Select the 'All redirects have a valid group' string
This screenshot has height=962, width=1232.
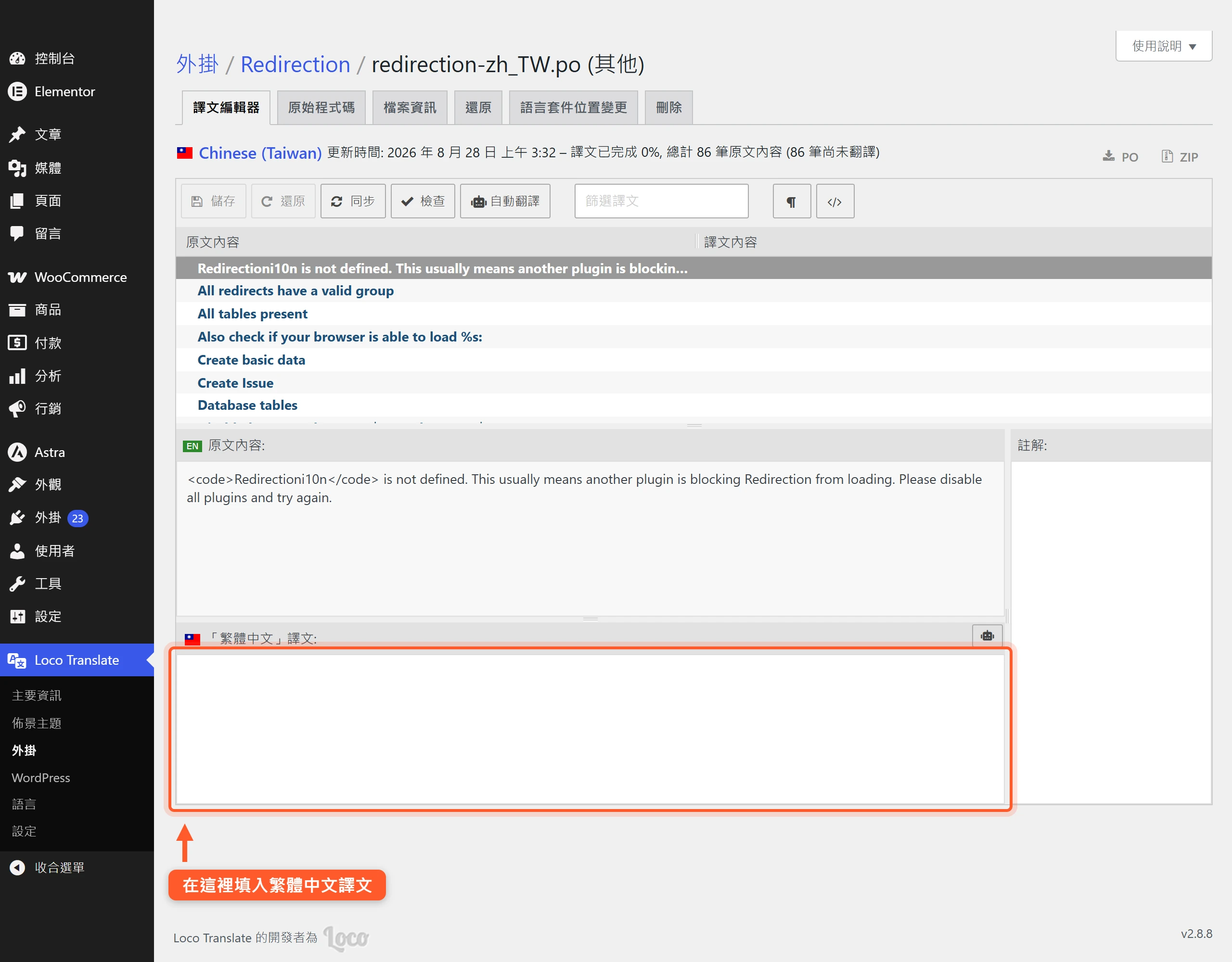click(x=694, y=291)
